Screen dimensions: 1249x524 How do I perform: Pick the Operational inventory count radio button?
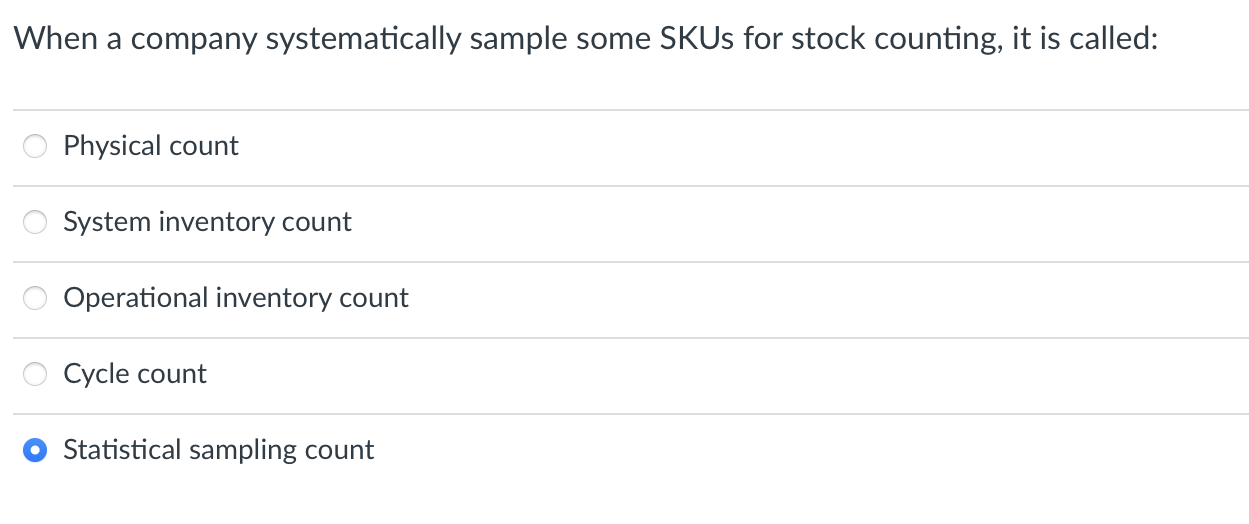[x=35, y=299]
